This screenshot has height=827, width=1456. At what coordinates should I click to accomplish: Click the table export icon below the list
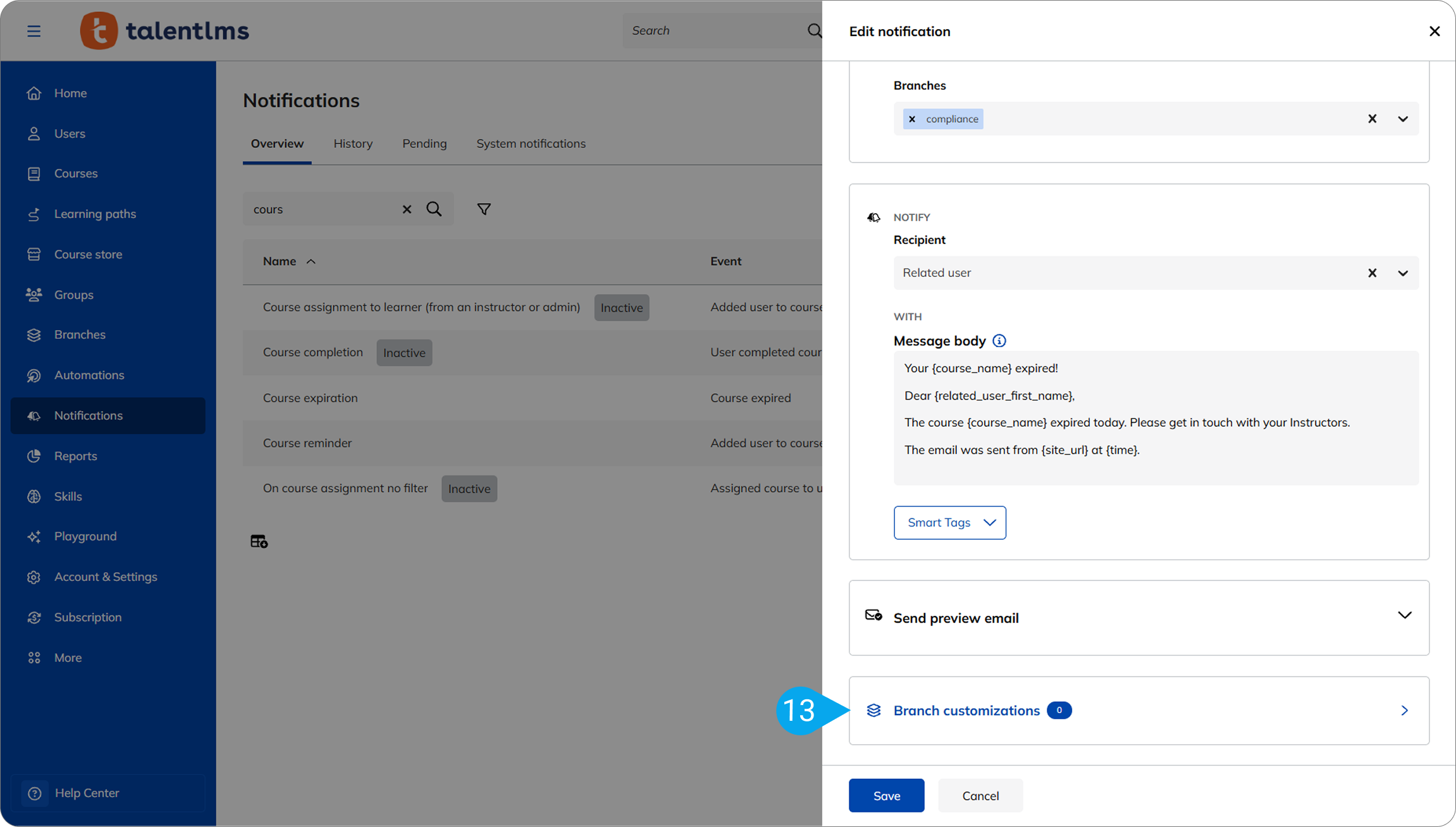pyautogui.click(x=259, y=541)
